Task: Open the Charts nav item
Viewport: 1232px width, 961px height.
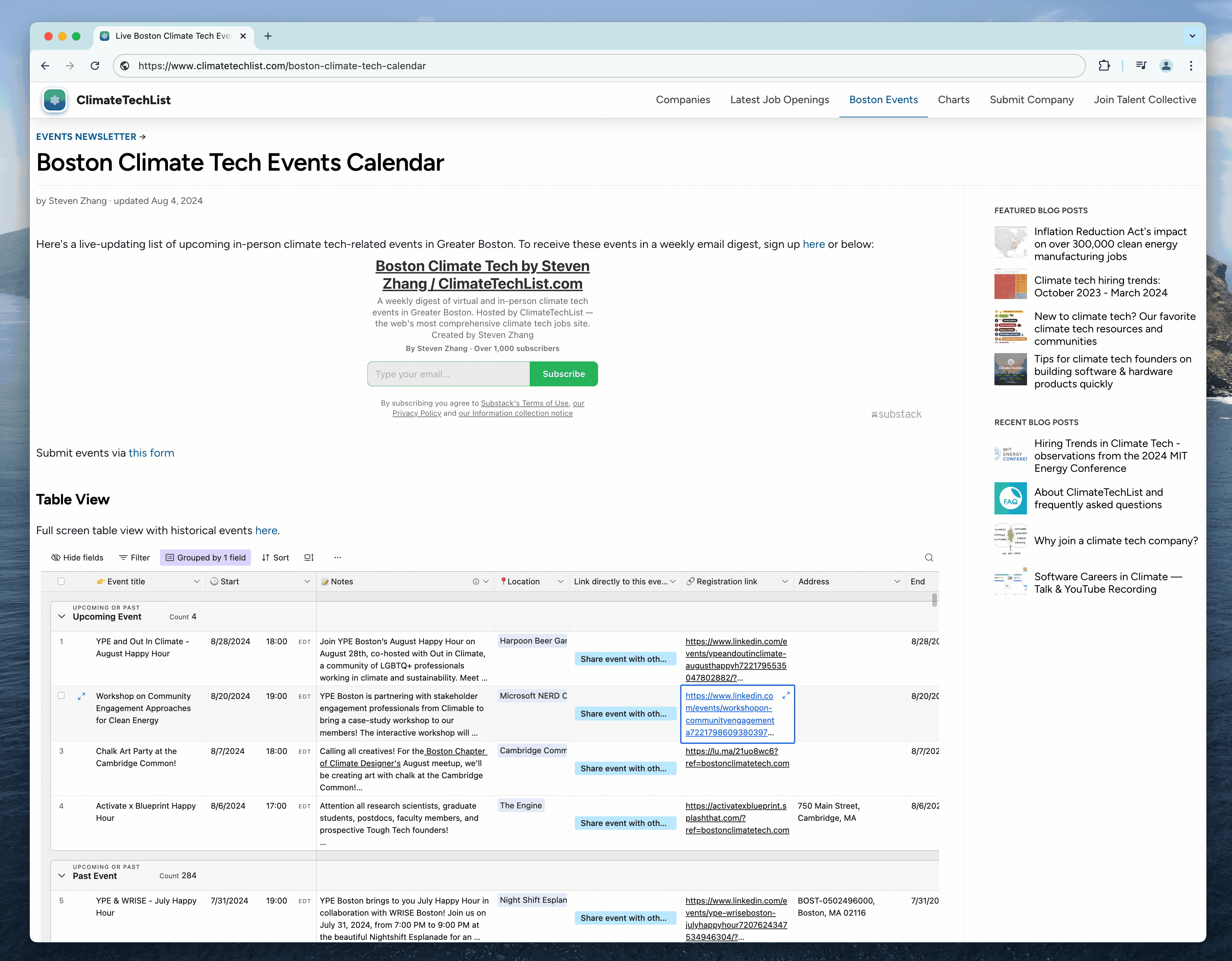Action: coord(953,100)
